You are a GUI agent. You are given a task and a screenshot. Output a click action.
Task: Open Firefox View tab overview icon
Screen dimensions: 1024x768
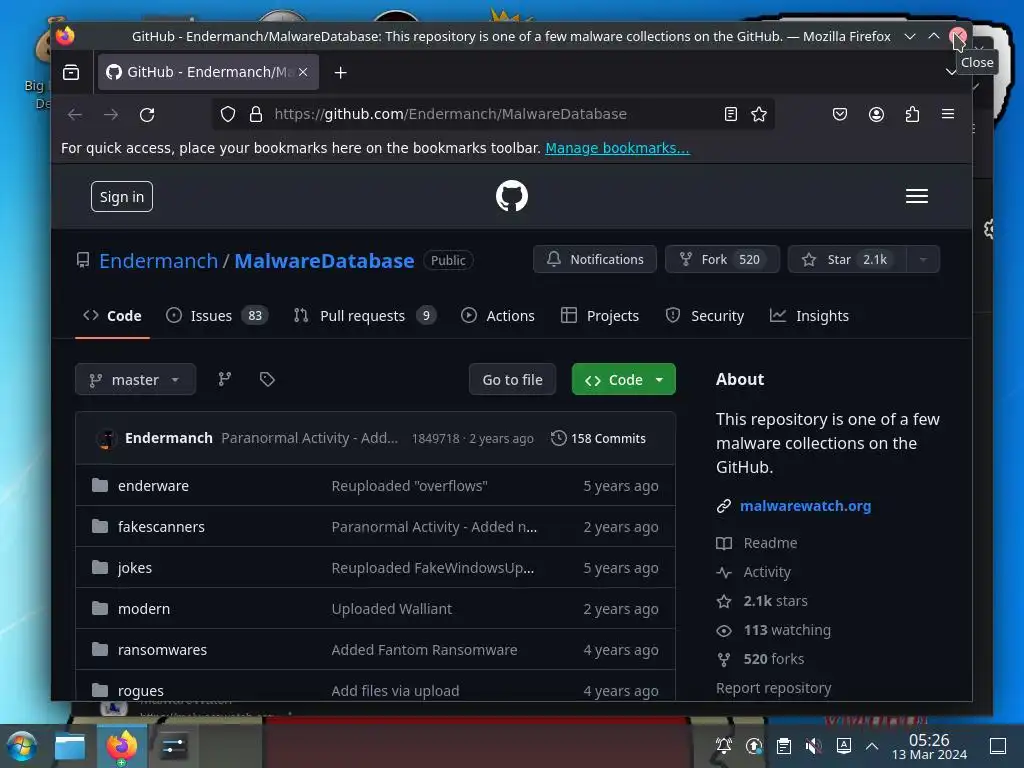pyautogui.click(x=71, y=72)
